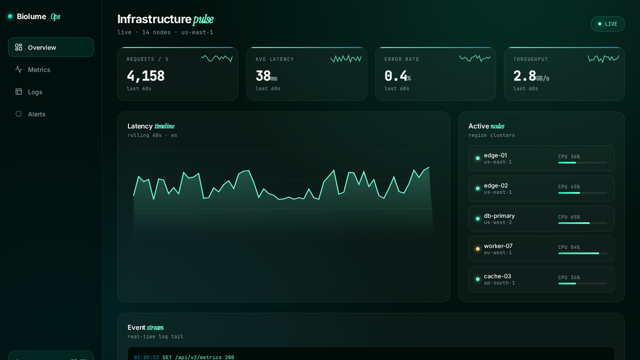Click the Active nodes heading

point(486,126)
